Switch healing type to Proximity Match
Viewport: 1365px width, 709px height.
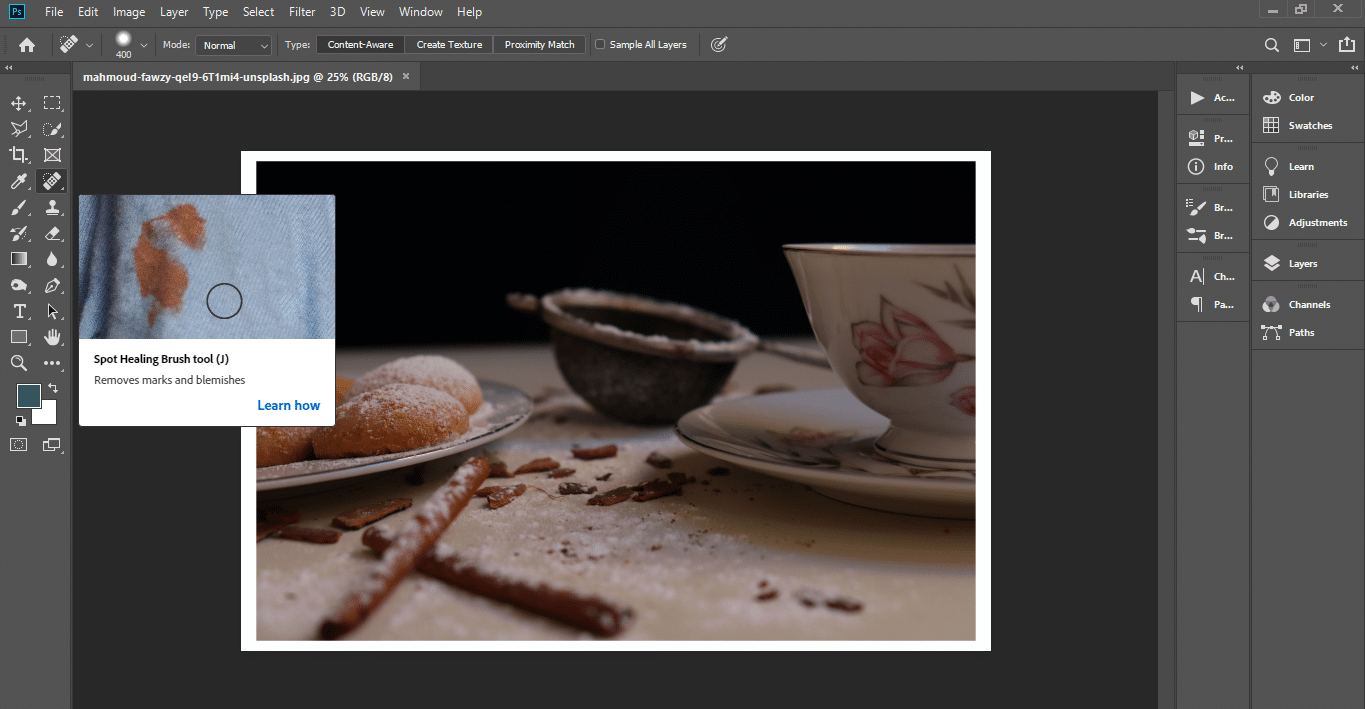(539, 45)
